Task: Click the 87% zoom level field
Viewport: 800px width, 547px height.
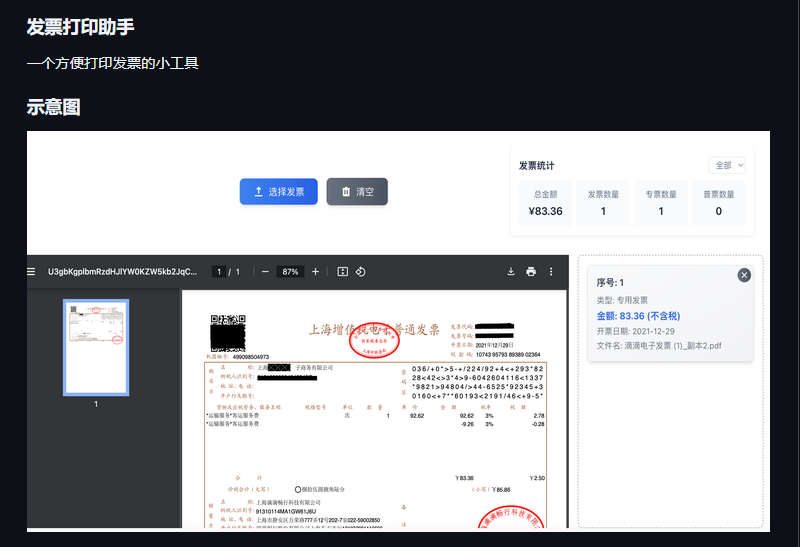Action: (290, 271)
